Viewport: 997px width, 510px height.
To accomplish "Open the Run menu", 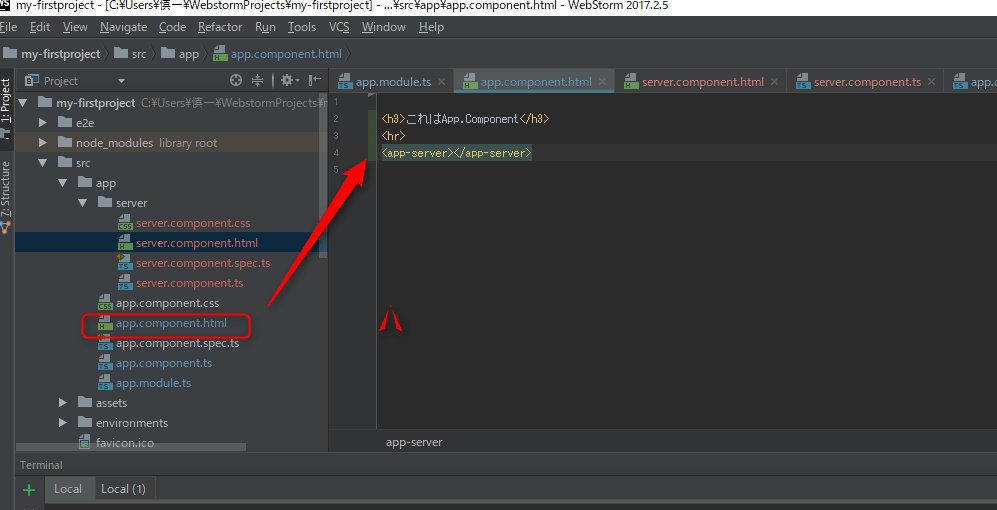I will (265, 27).
